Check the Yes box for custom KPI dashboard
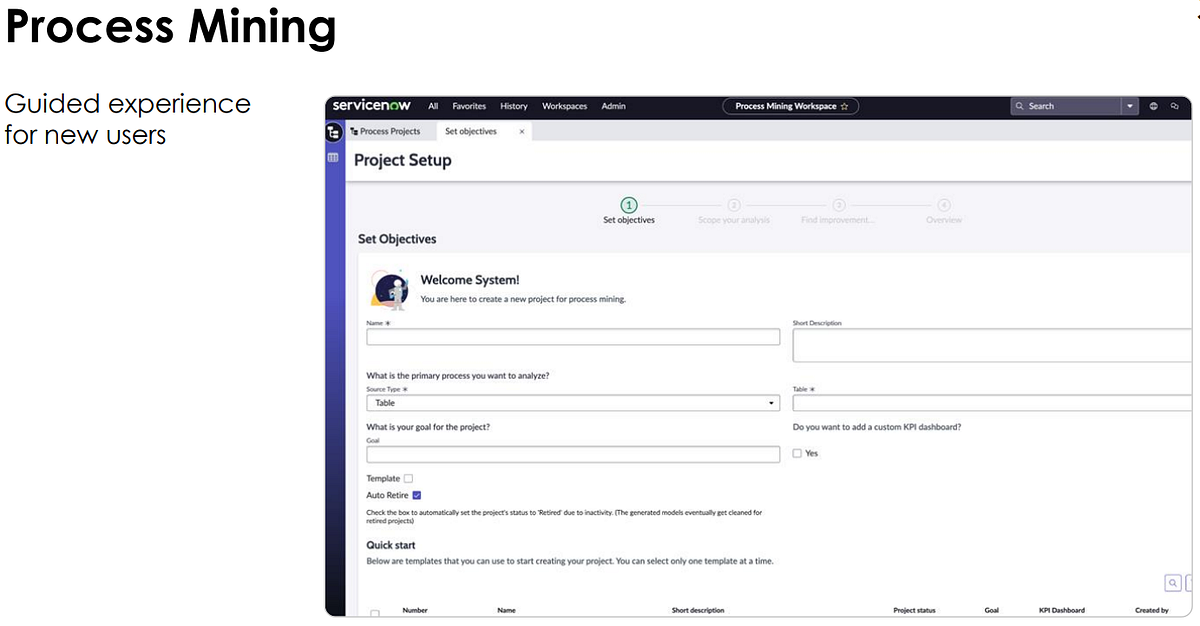Screen dimensions: 1200x626 click(797, 453)
